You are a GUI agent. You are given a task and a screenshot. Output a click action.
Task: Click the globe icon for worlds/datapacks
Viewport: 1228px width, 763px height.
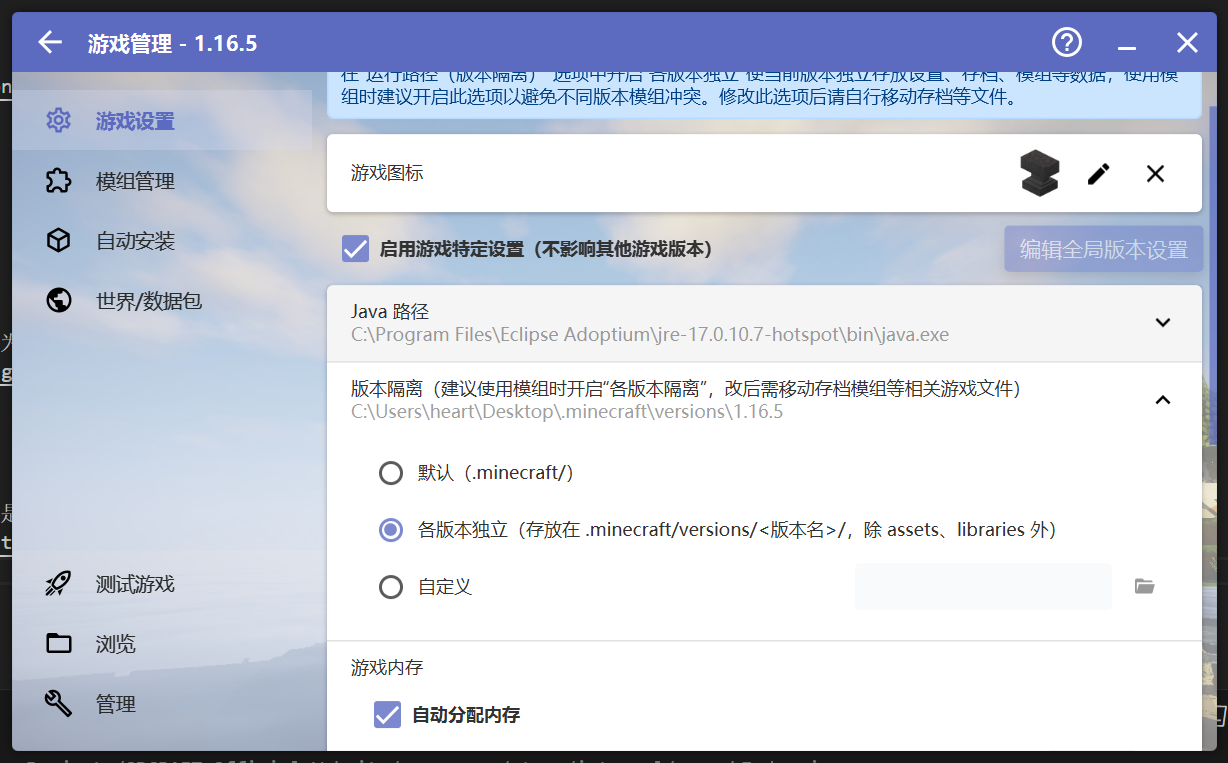pyautogui.click(x=59, y=300)
